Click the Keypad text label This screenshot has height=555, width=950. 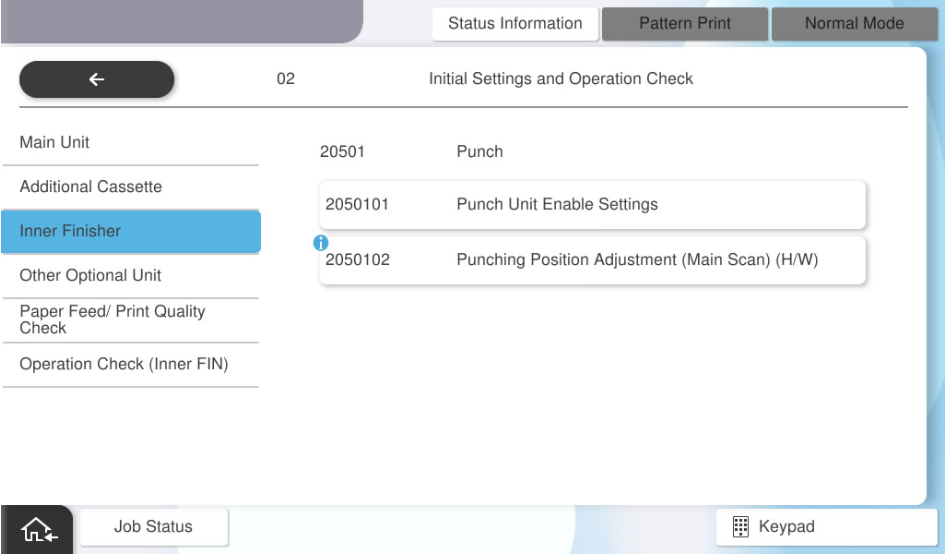tap(786, 527)
